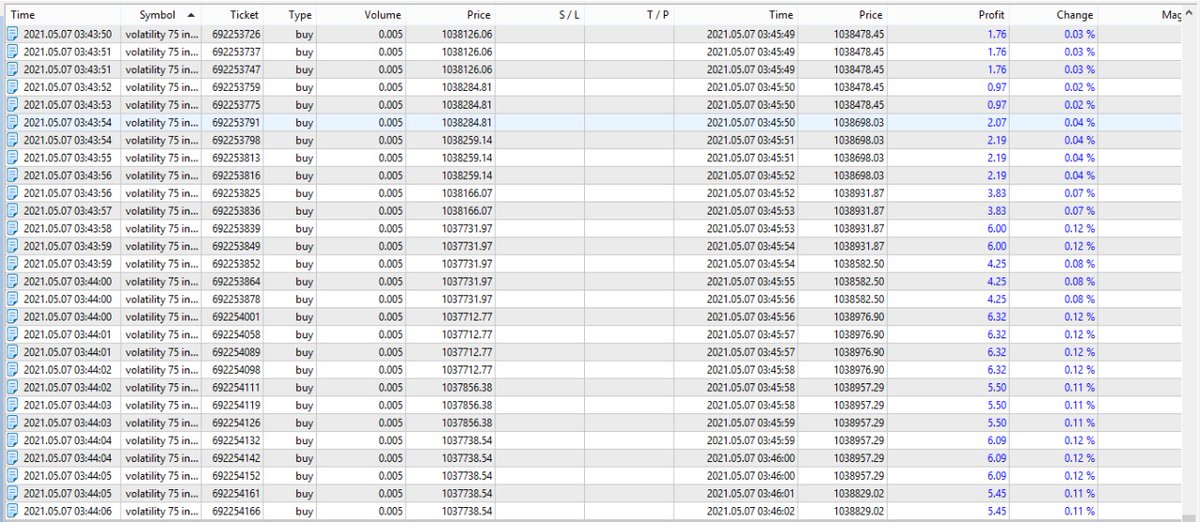Sort trades by the Volume column header
Screen dimensions: 1200x522
361,15
